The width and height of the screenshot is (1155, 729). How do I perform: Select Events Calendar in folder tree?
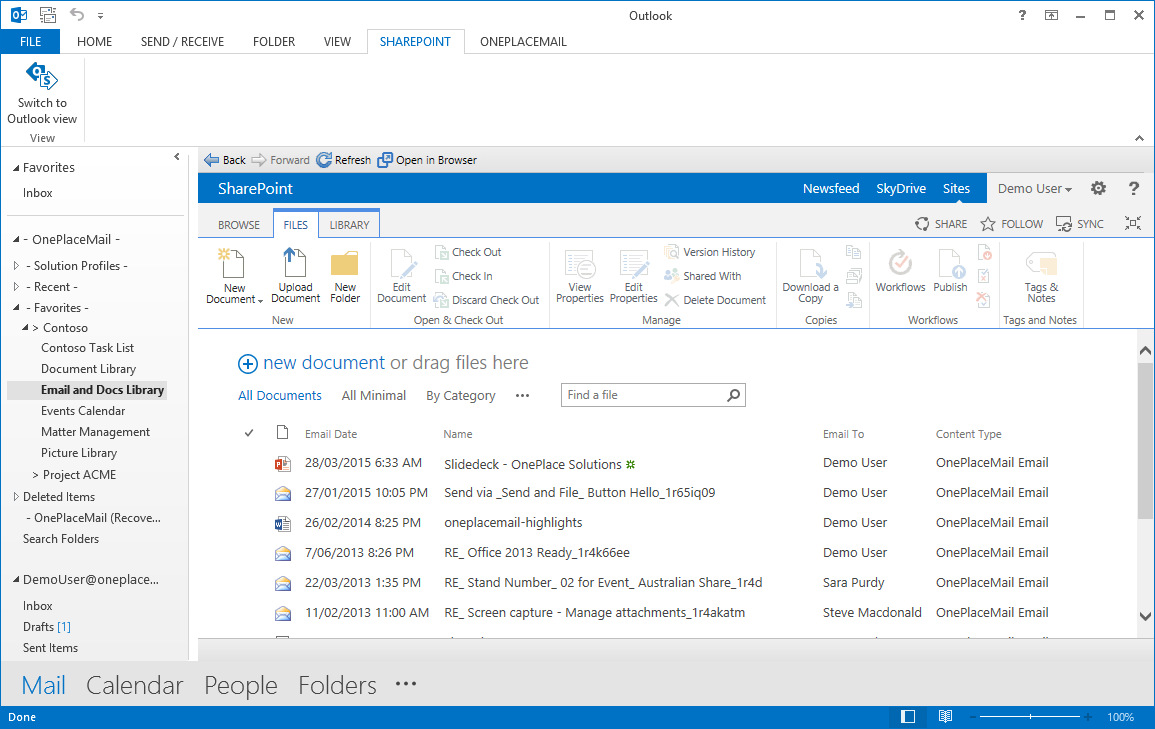click(83, 411)
